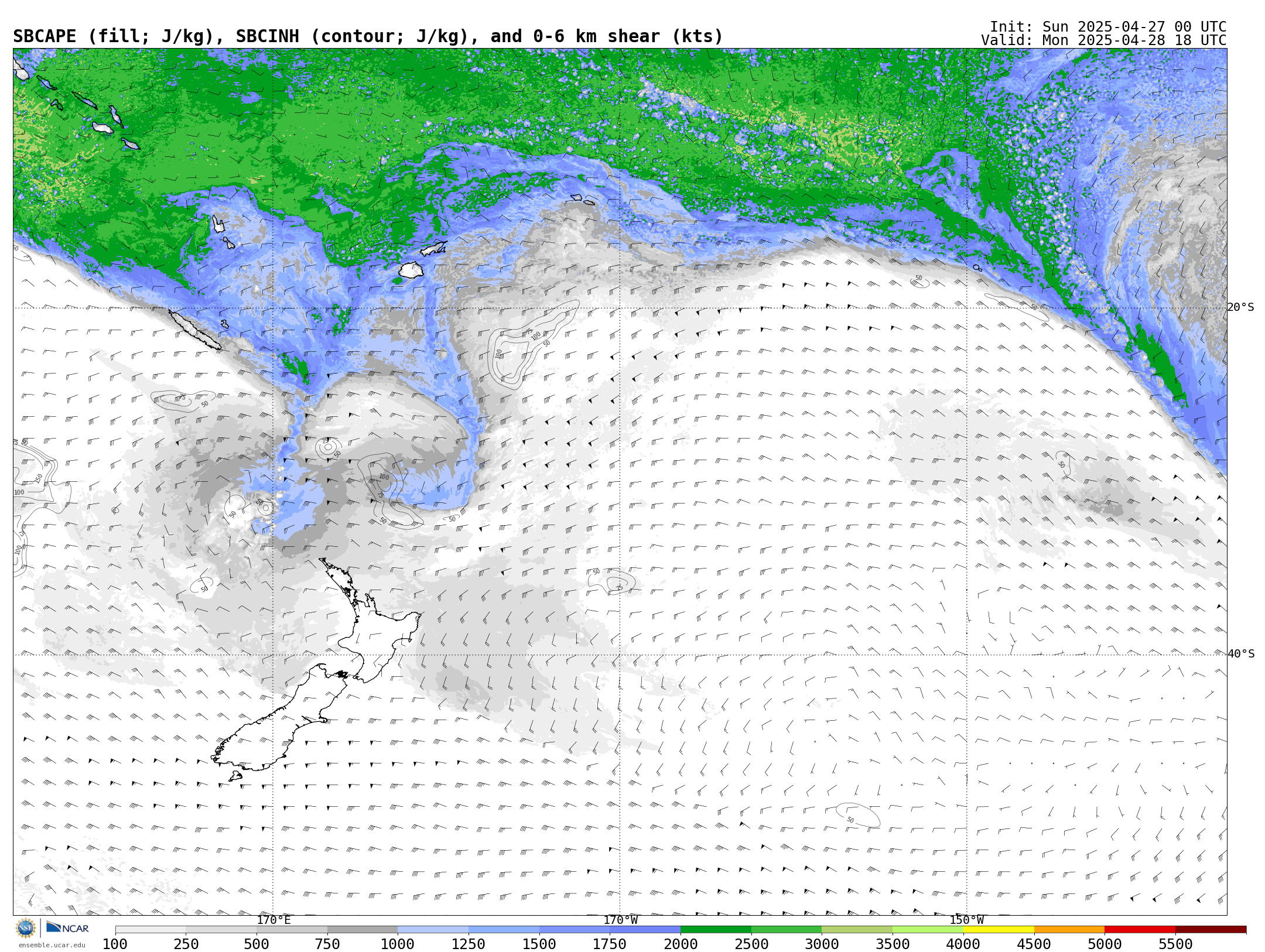
Task: Pick the 2000–2500 dark green colorbar segment
Action: click(716, 930)
